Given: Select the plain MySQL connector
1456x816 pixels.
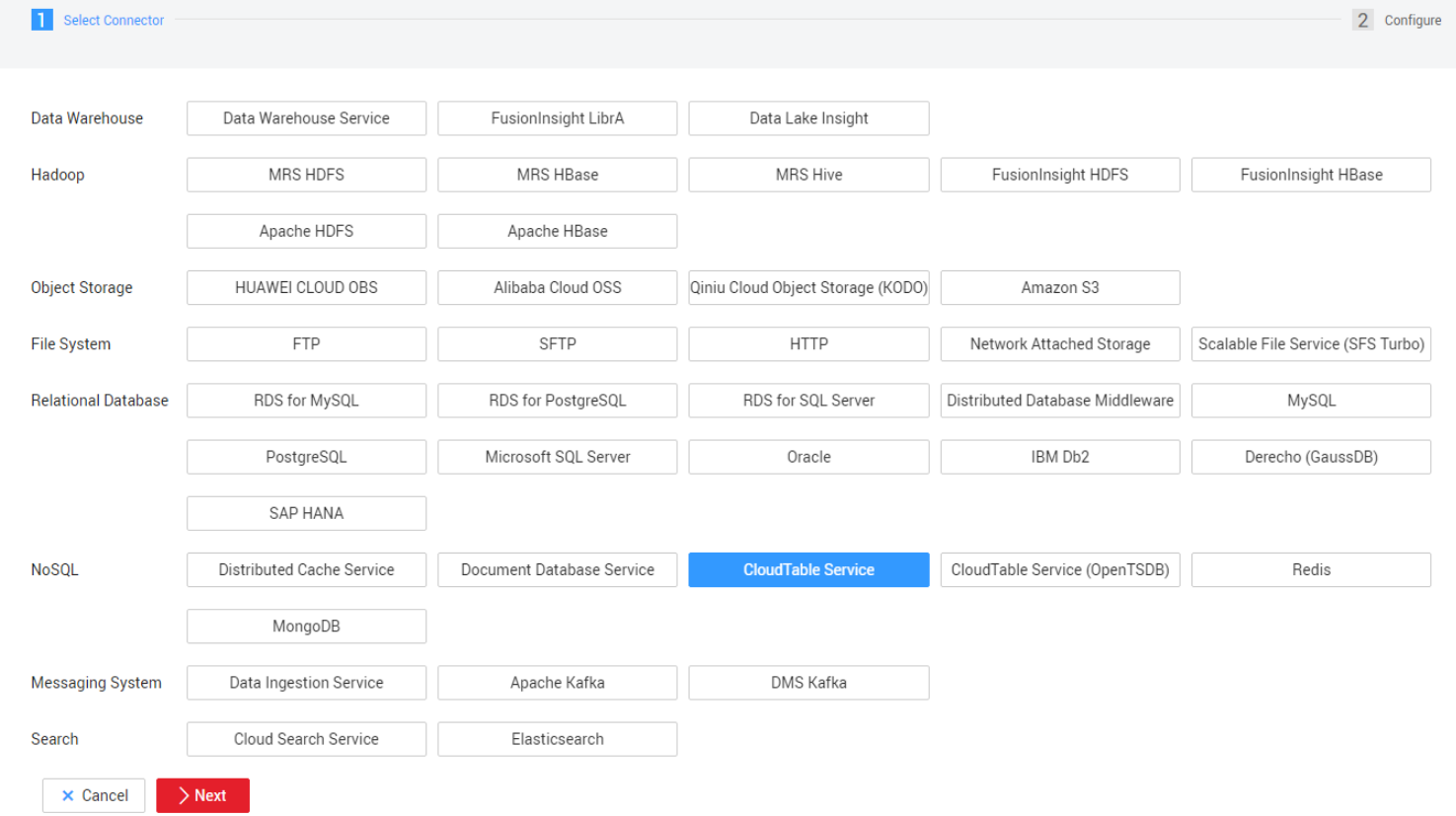Looking at the screenshot, I should 1311,401.
